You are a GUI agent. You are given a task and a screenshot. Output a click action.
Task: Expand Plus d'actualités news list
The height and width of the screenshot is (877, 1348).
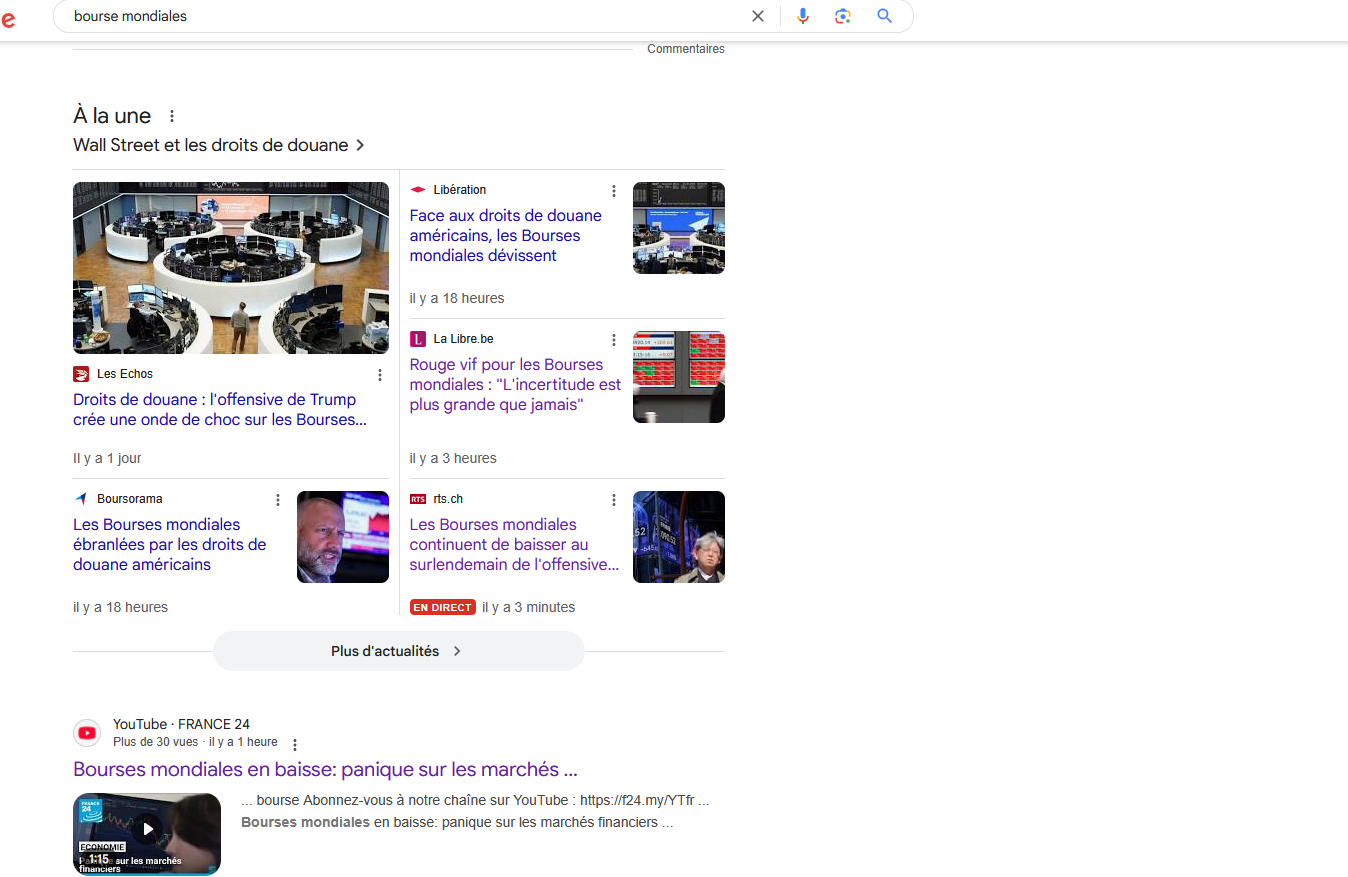[398, 651]
